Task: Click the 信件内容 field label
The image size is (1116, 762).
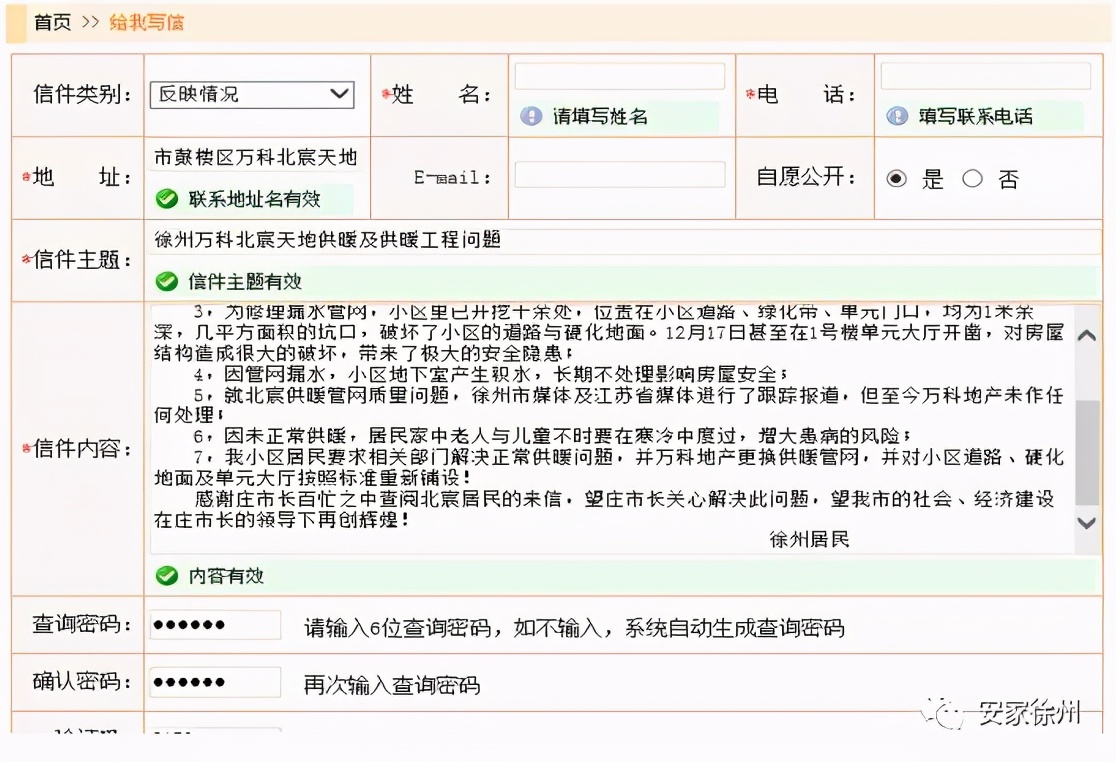Action: coord(82,448)
